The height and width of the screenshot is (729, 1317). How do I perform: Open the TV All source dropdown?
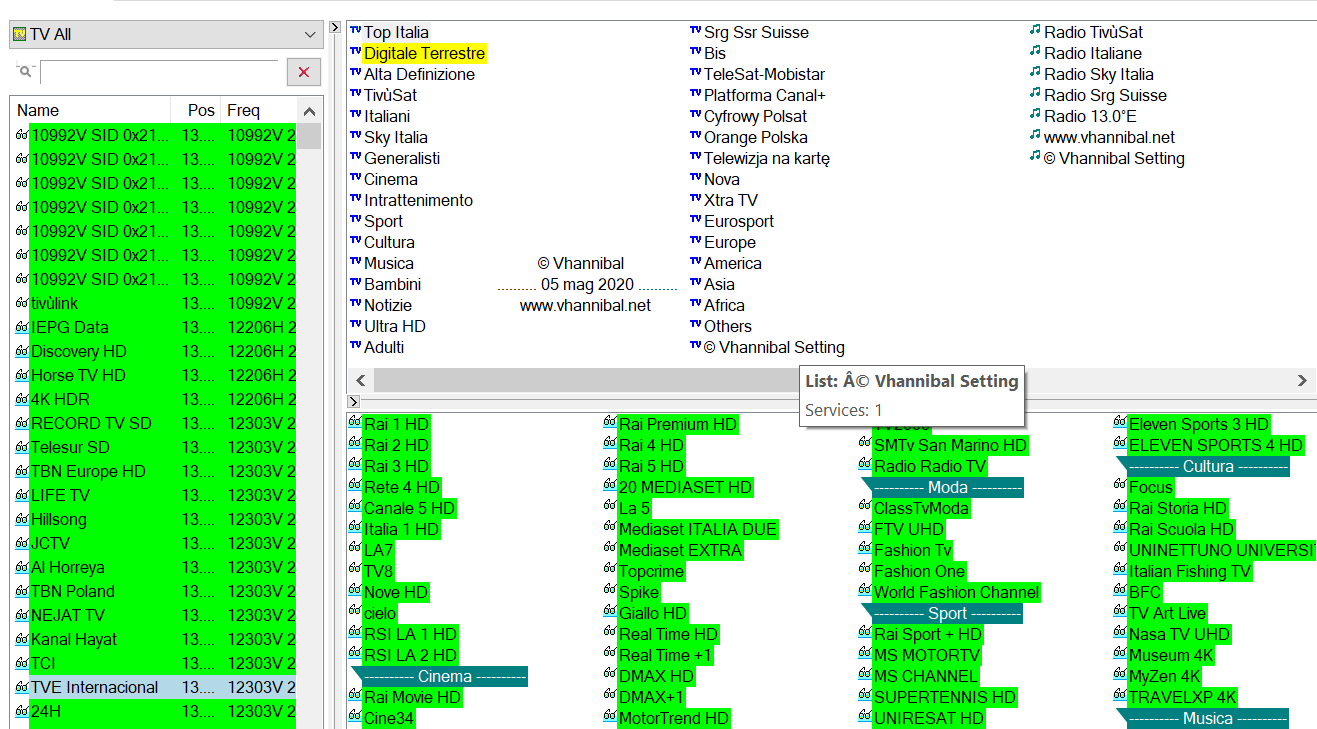[308, 33]
